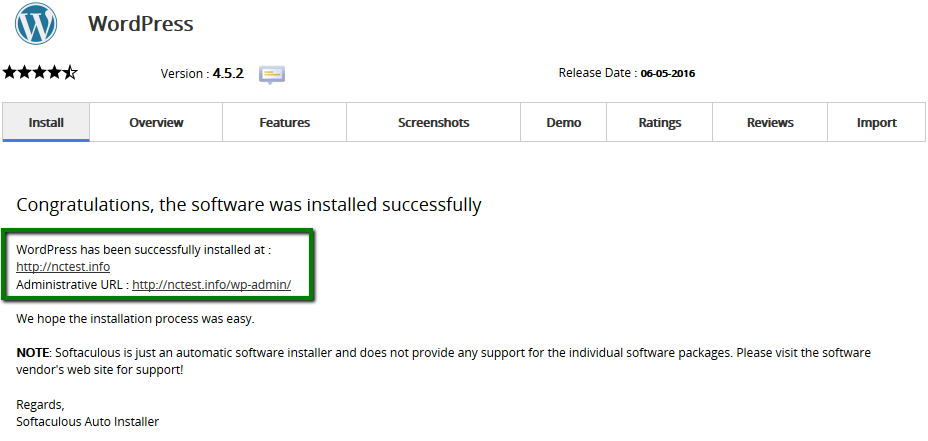Click the WordPress title heading
The width and height of the screenshot is (928, 441).
click(x=141, y=24)
